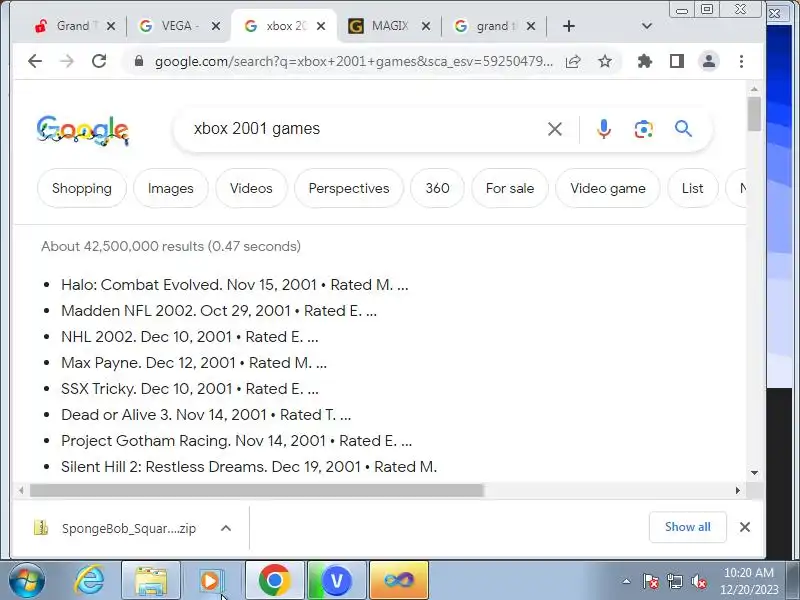The height and width of the screenshot is (600, 800).
Task: Dismiss the downloads bar
Action: 745,527
